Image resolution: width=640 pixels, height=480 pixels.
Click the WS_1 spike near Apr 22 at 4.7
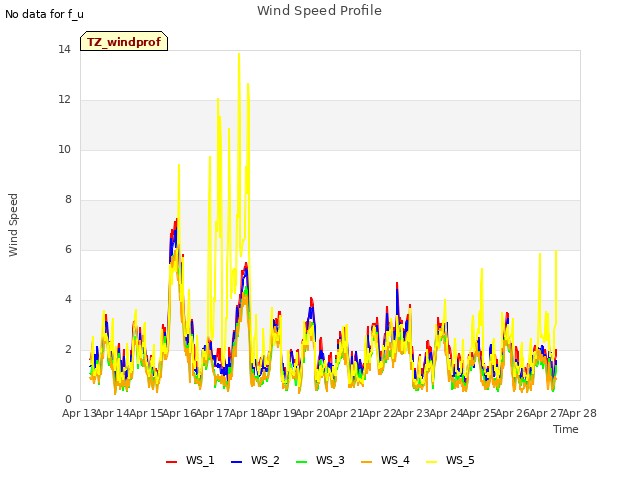(x=397, y=283)
